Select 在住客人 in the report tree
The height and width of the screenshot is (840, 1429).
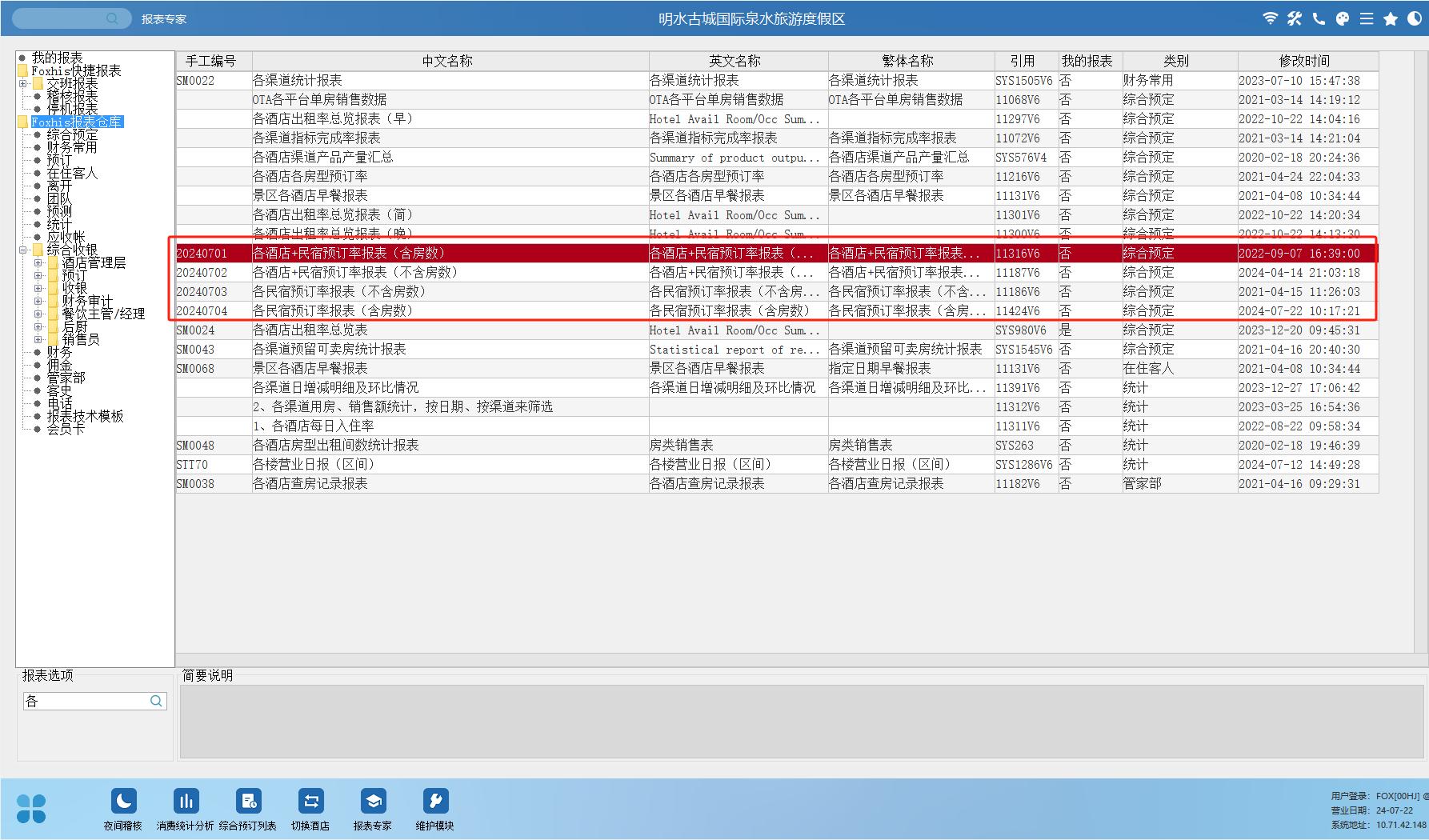(x=72, y=173)
